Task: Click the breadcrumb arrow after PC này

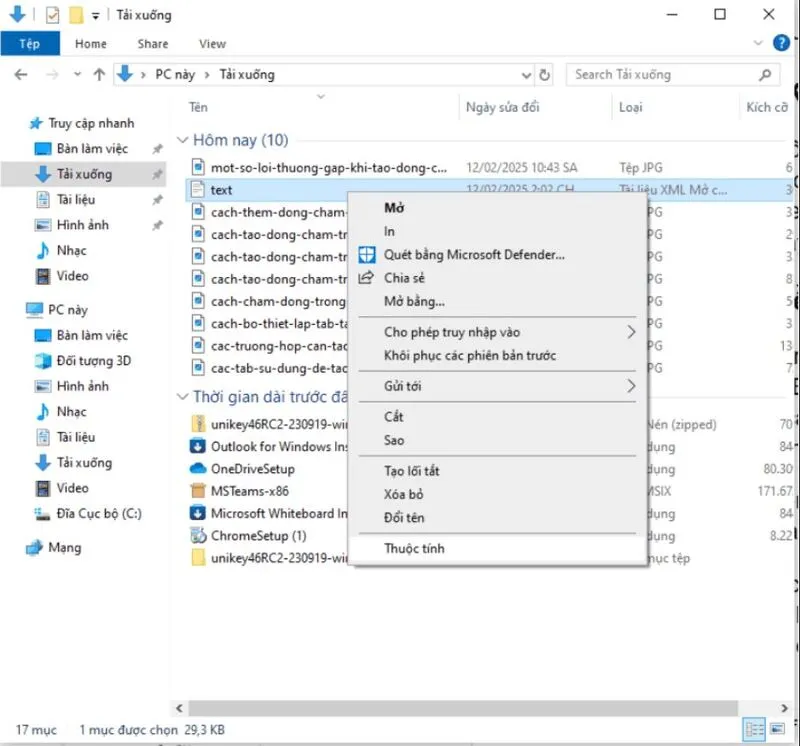Action: pyautogui.click(x=207, y=75)
